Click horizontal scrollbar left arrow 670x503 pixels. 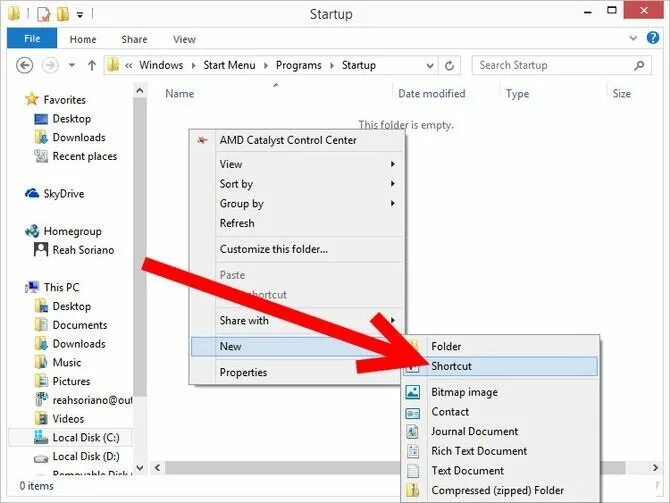[157, 468]
